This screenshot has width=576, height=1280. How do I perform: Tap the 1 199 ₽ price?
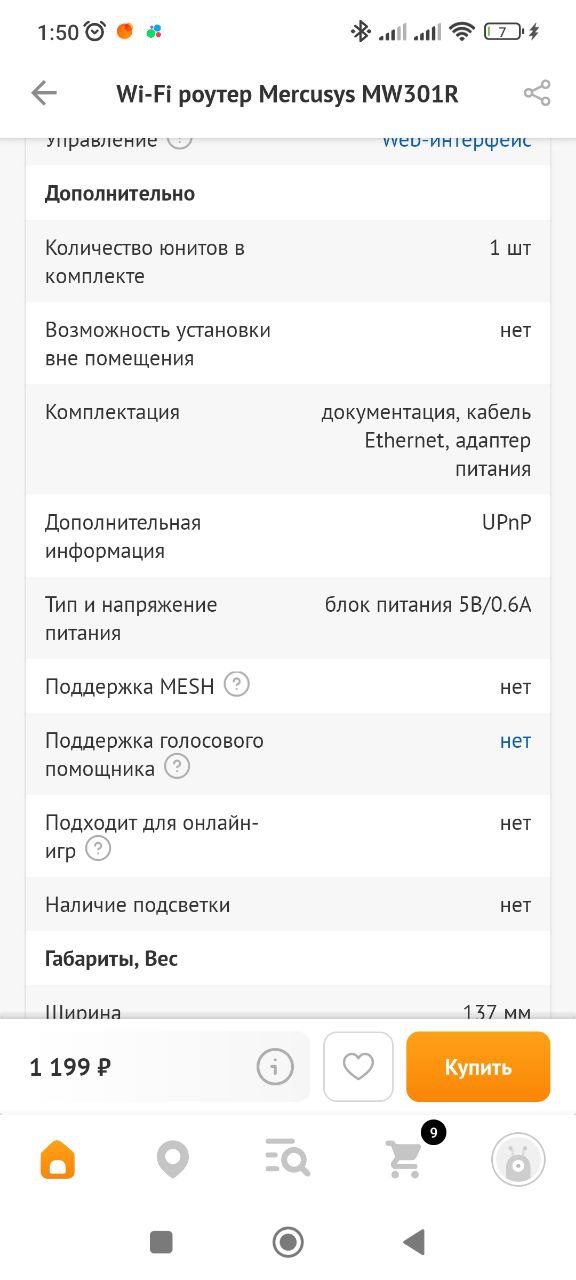point(70,1067)
